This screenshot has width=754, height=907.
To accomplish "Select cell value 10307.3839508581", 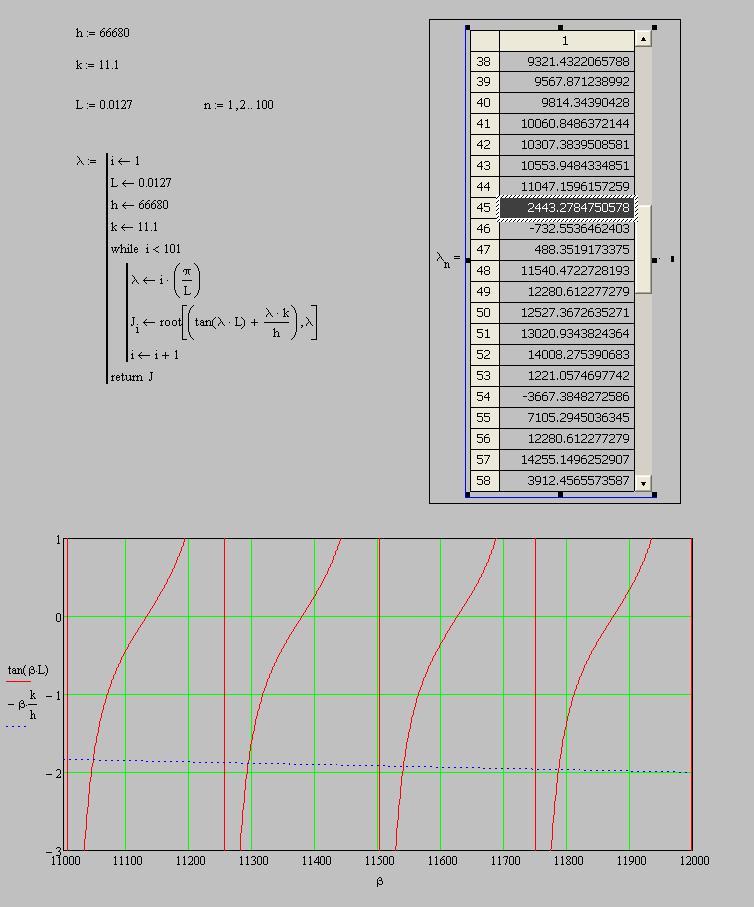I will click(x=567, y=145).
